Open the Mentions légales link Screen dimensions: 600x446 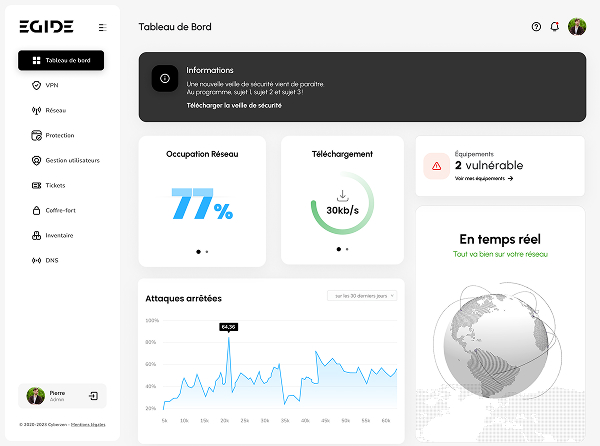88,425
